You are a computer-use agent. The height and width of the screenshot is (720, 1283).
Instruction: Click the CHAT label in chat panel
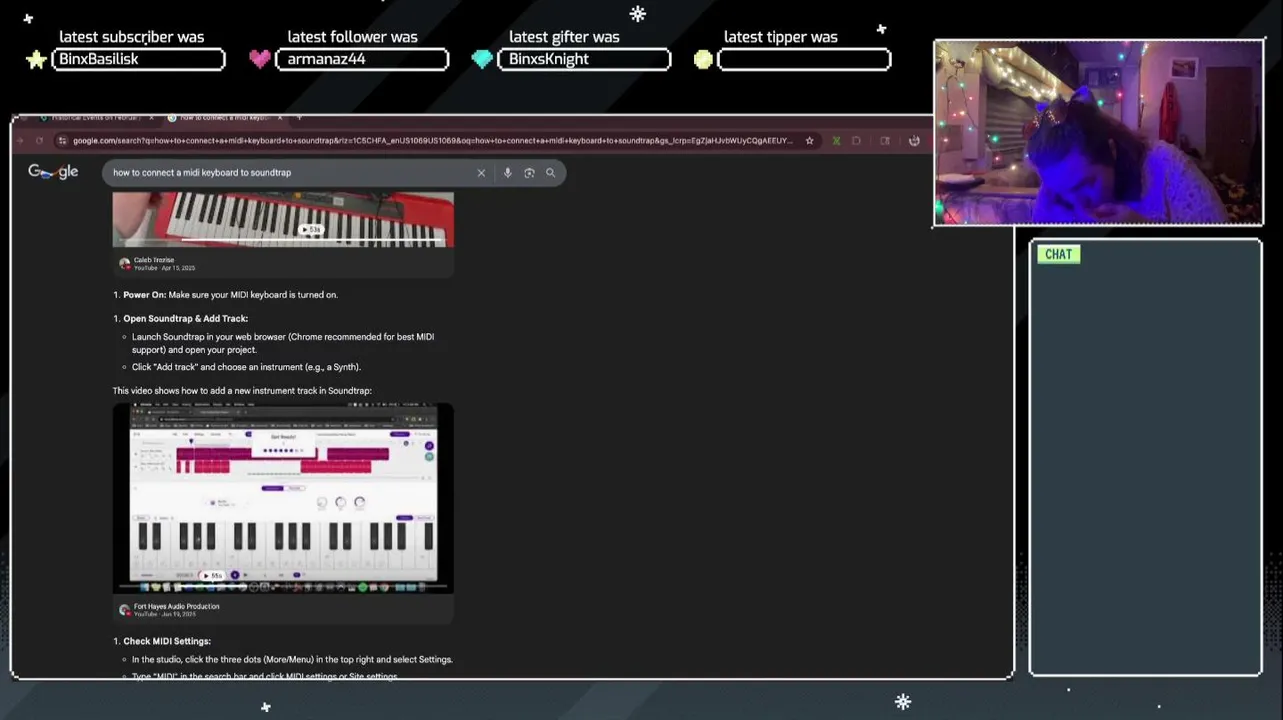1058,254
